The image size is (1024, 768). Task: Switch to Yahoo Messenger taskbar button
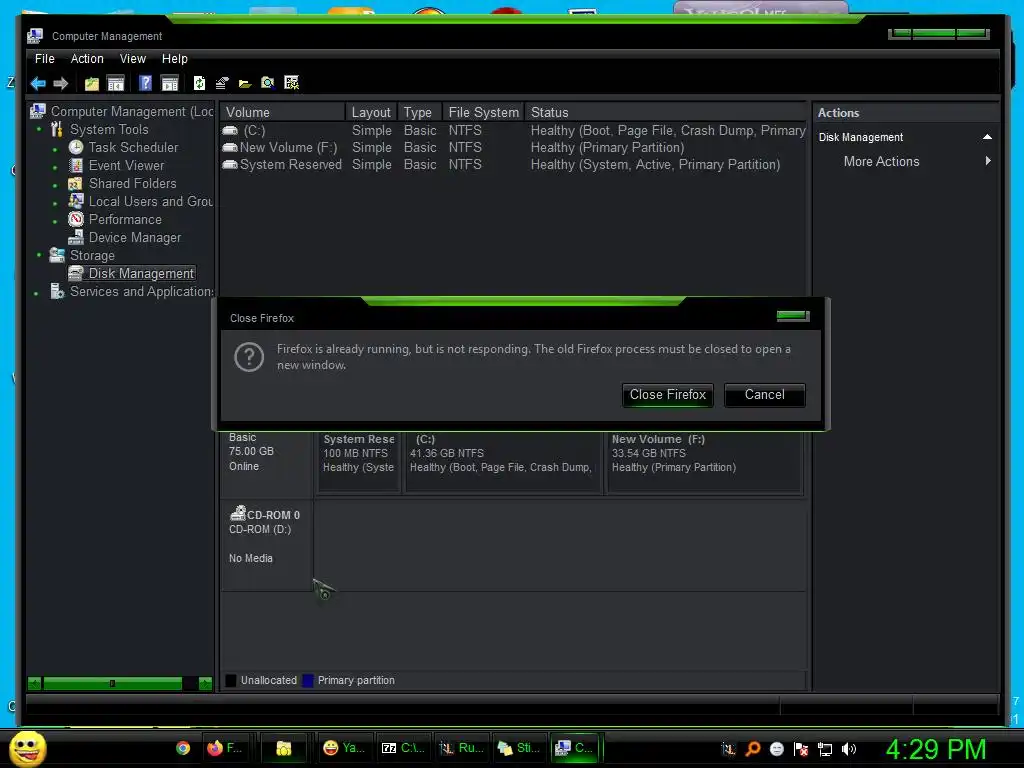pos(344,748)
